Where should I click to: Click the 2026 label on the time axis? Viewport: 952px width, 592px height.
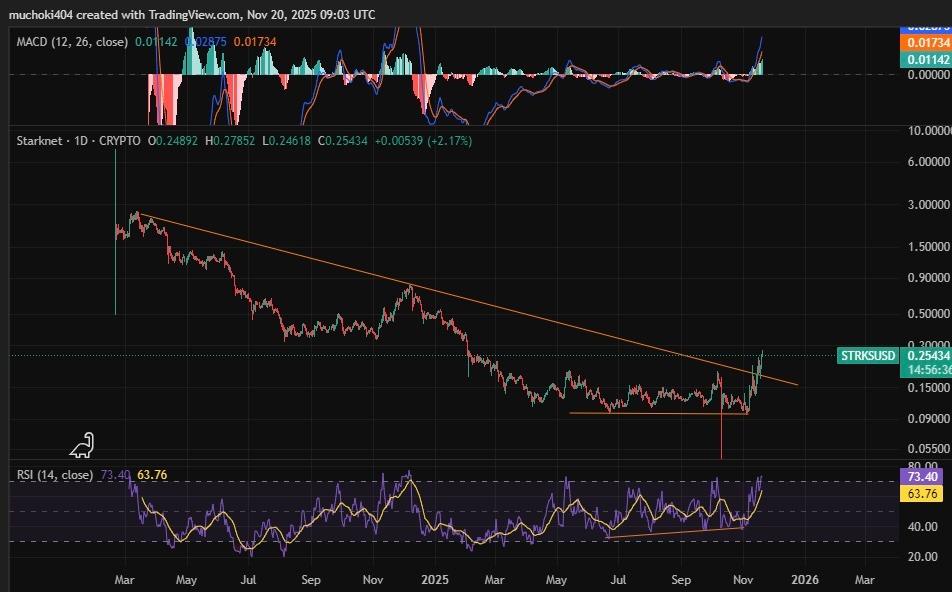[x=804, y=579]
